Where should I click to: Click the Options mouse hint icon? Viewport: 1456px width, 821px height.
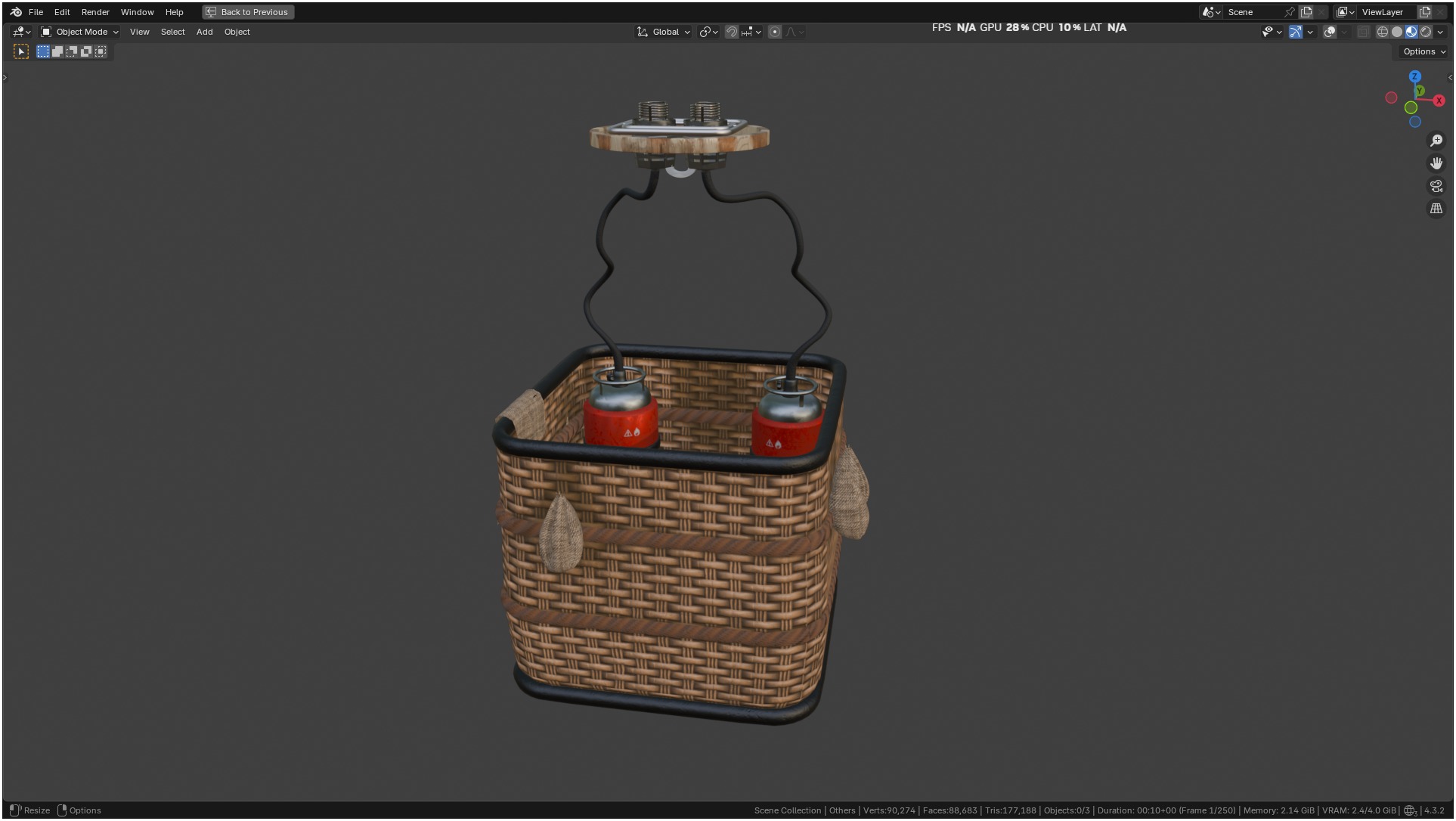(x=62, y=810)
